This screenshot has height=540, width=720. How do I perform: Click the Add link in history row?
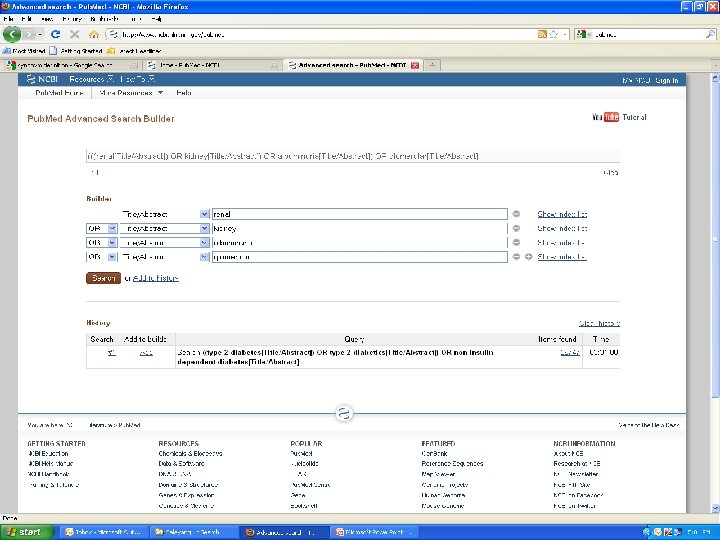tap(146, 353)
